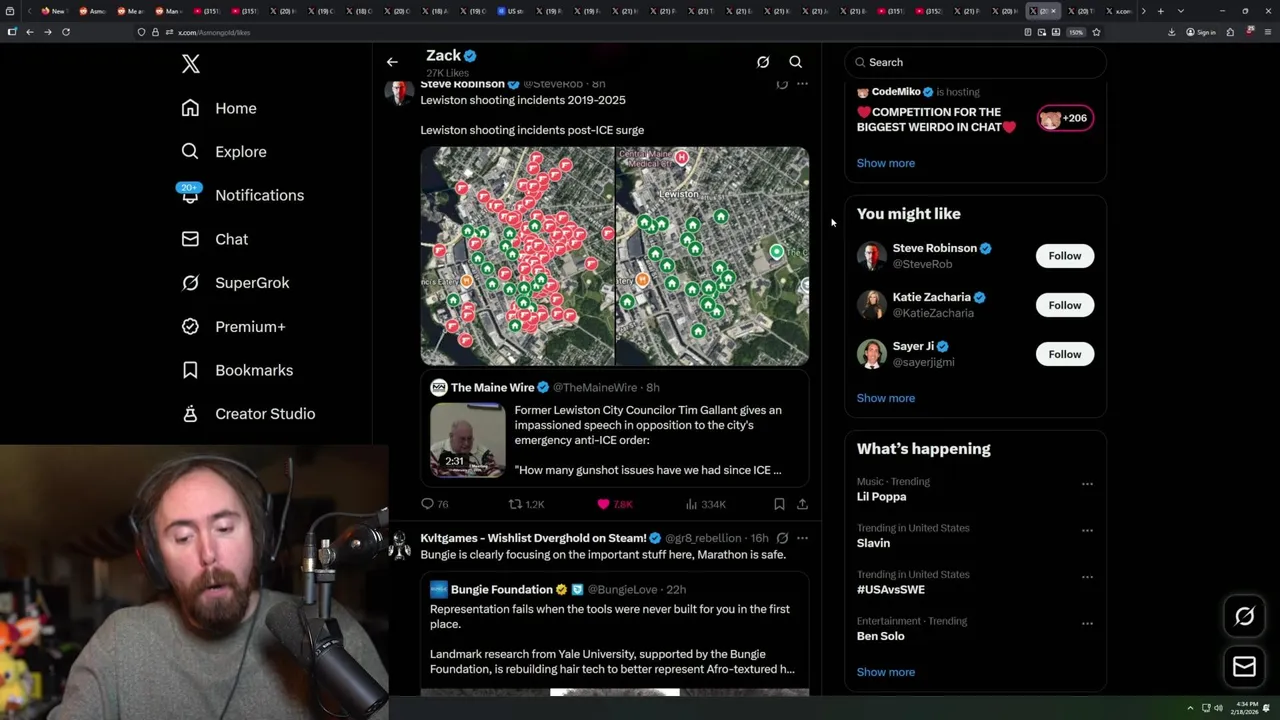Image resolution: width=1280 pixels, height=720 pixels.
Task: Click Show more under What's happening
Action: point(885,672)
